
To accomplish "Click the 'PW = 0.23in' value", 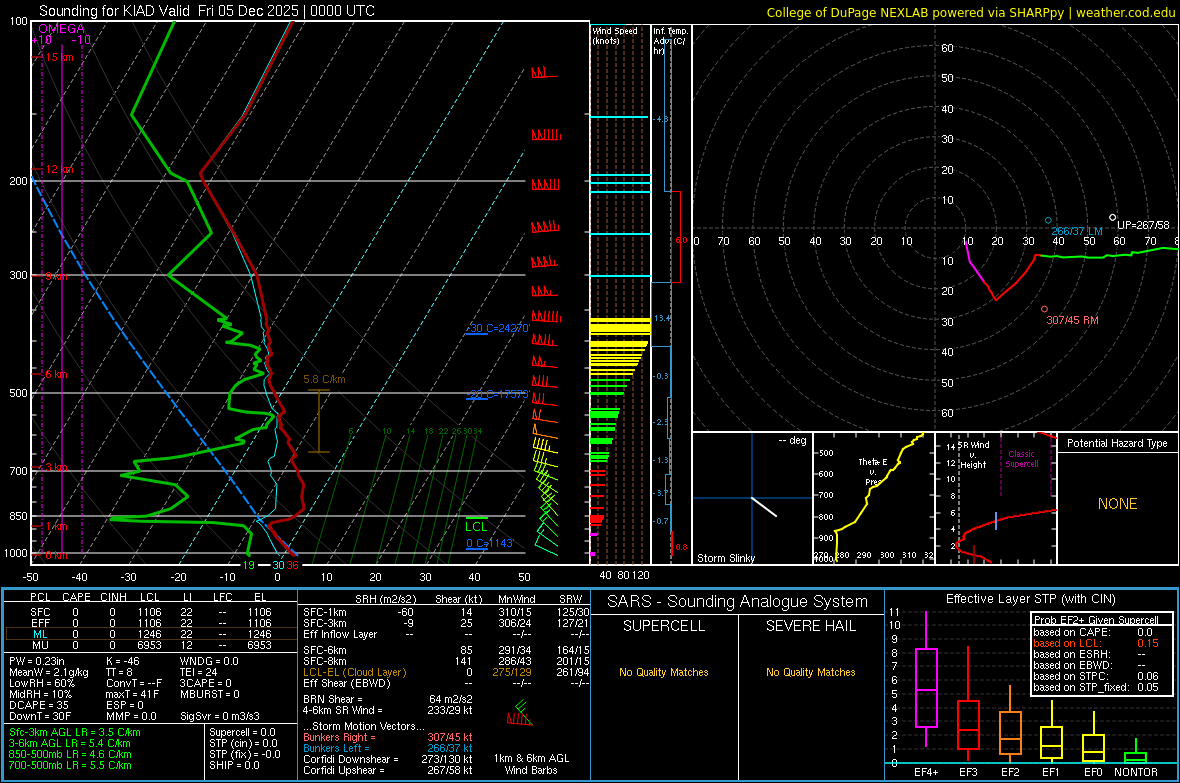I will pyautogui.click(x=38, y=661).
